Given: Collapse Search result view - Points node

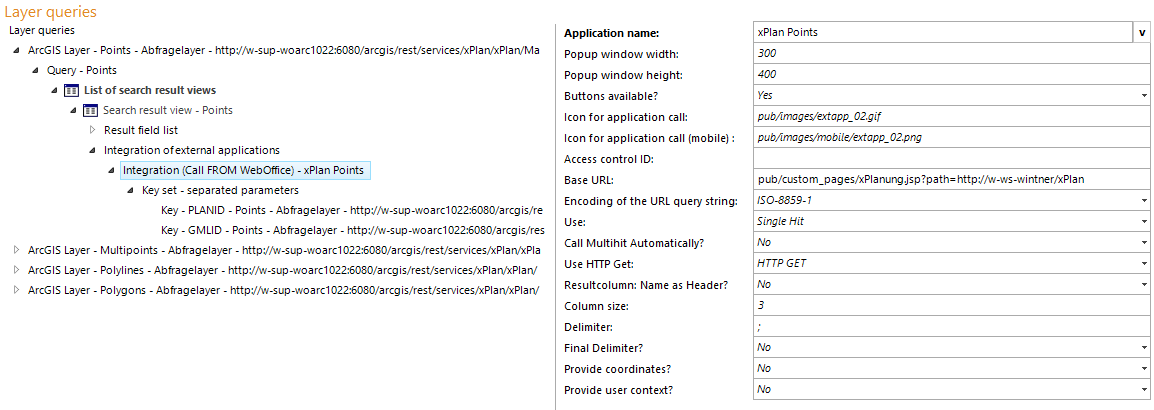Looking at the screenshot, I should [x=74, y=110].
